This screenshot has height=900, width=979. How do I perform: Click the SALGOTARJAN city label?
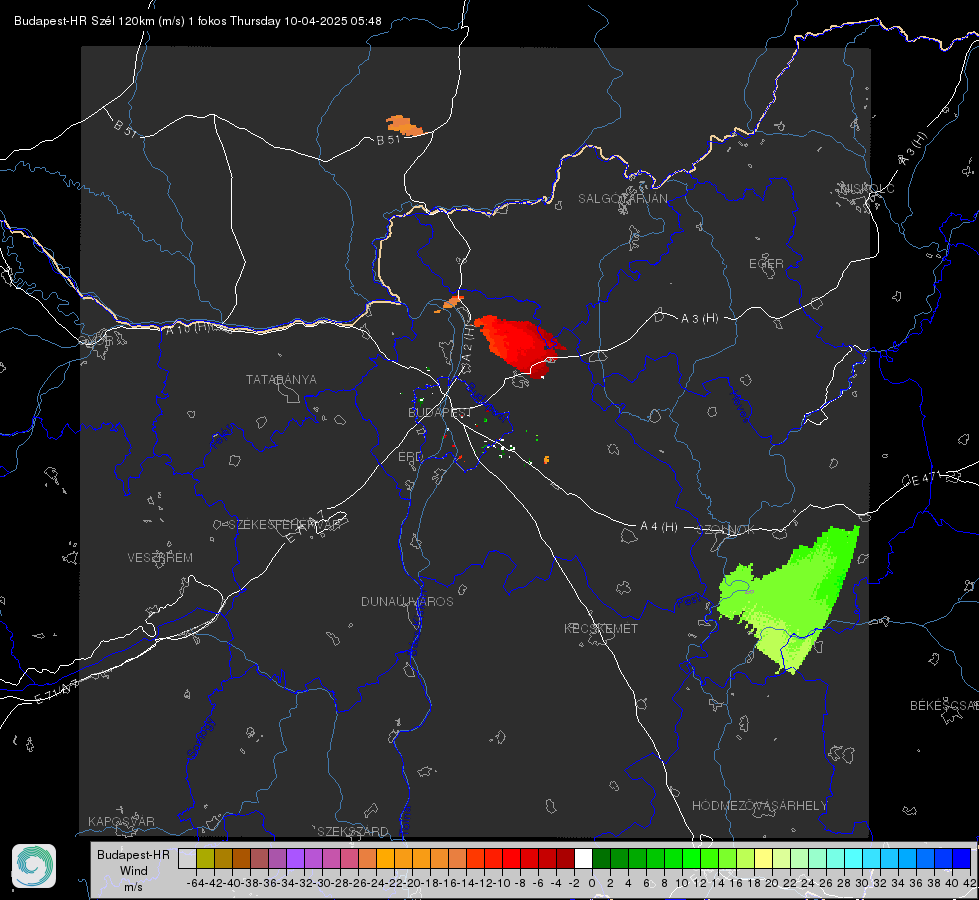point(622,199)
